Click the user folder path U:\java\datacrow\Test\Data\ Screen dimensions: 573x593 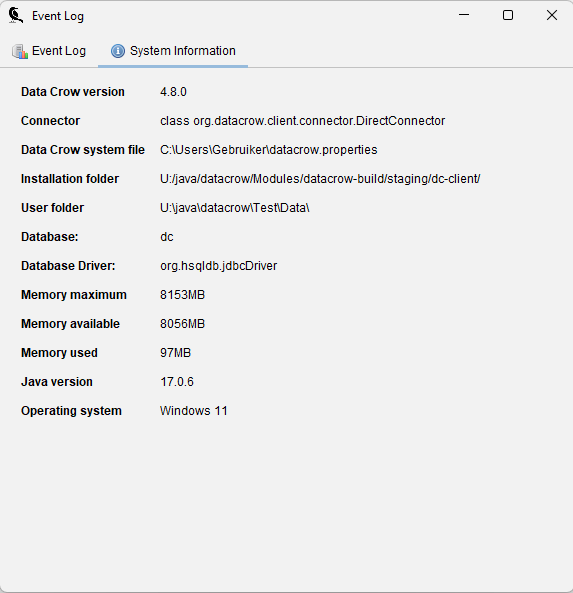(234, 208)
